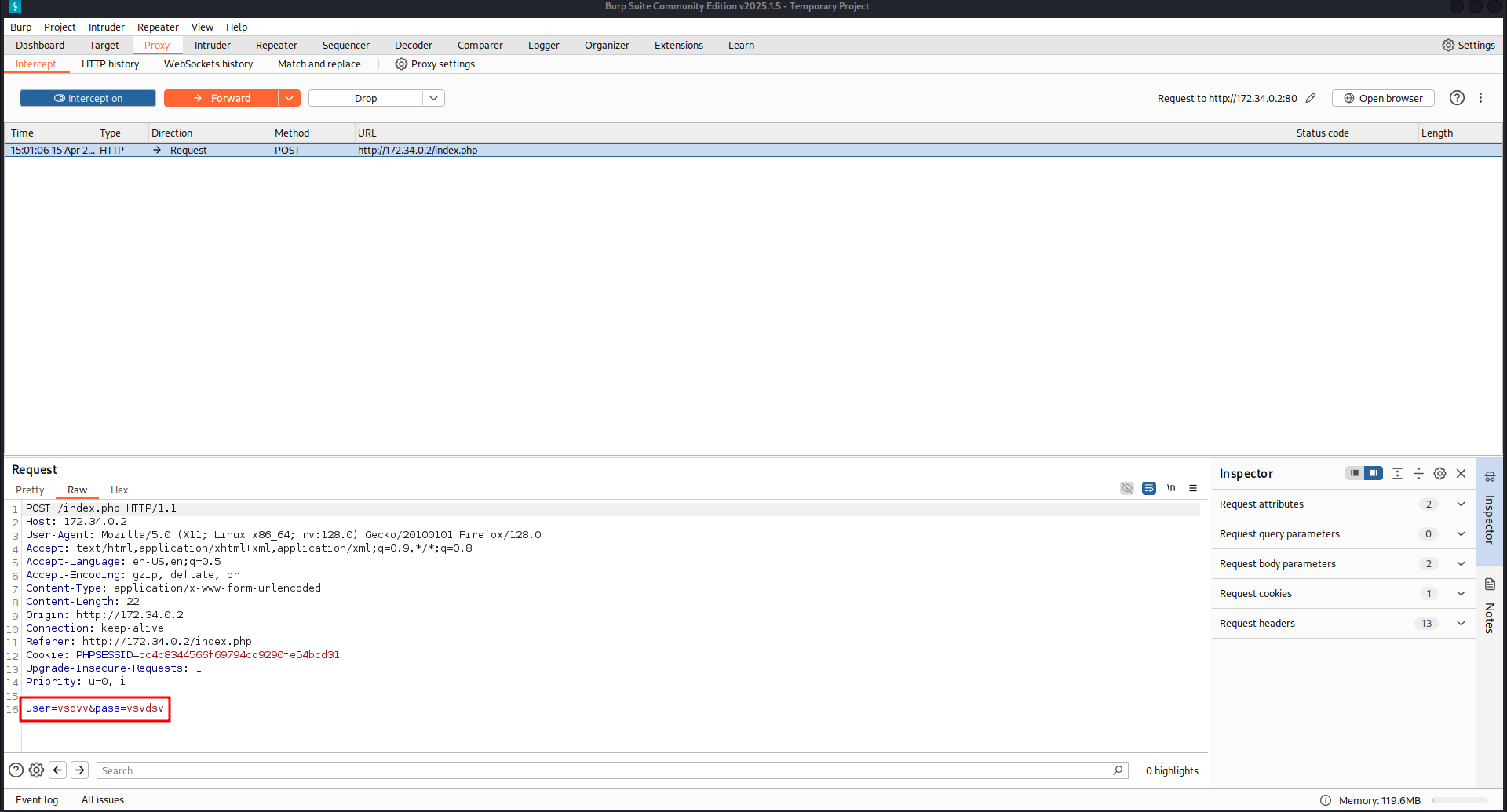Viewport: 1507px width, 812px height.
Task: Expand all Inspector sections icon
Action: pos(1397,473)
